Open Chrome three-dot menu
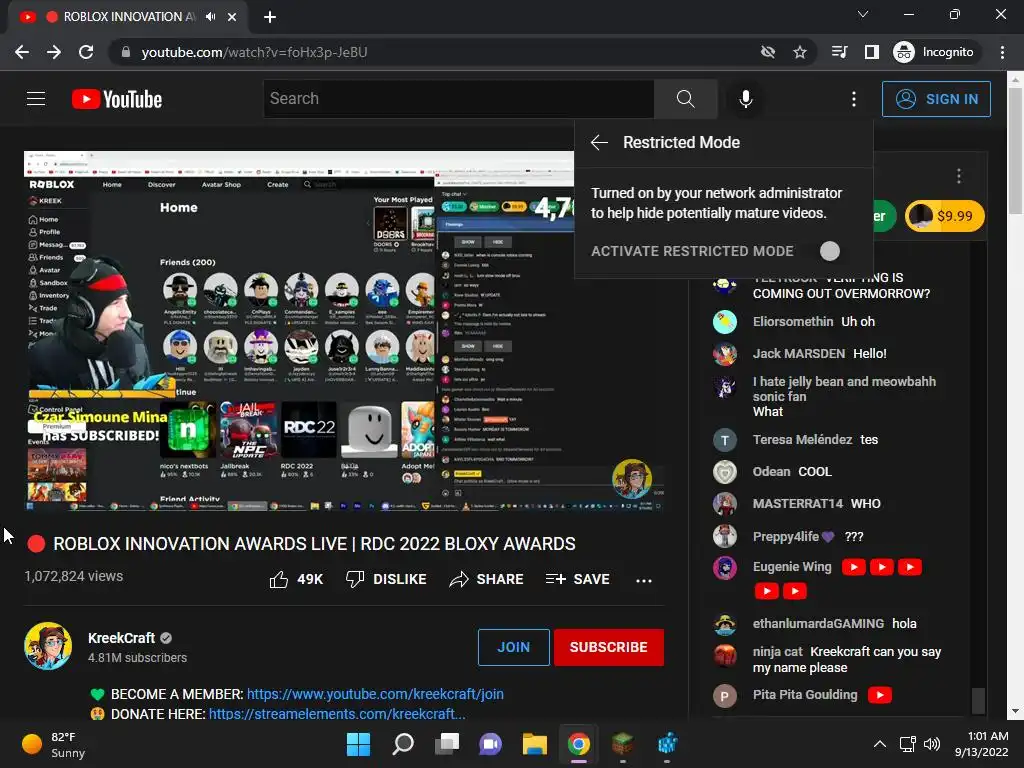1024x768 pixels. click(x=1002, y=52)
